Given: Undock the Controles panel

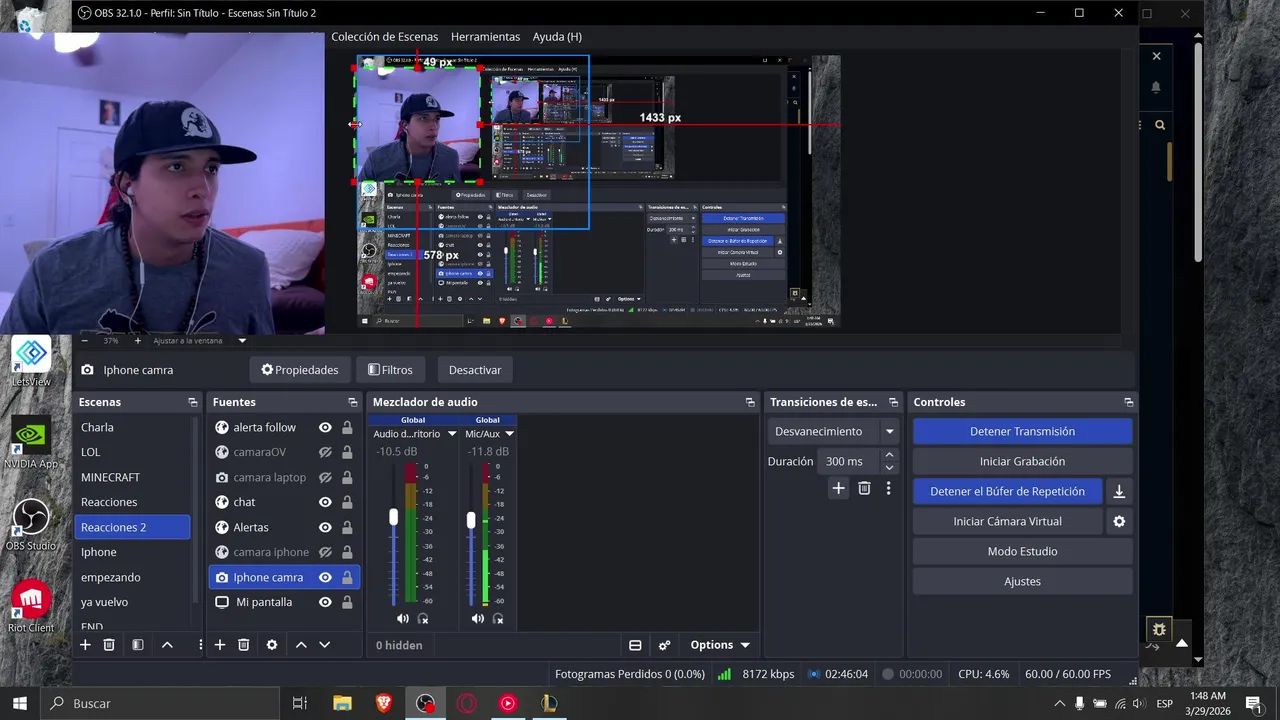Looking at the screenshot, I should (1129, 402).
